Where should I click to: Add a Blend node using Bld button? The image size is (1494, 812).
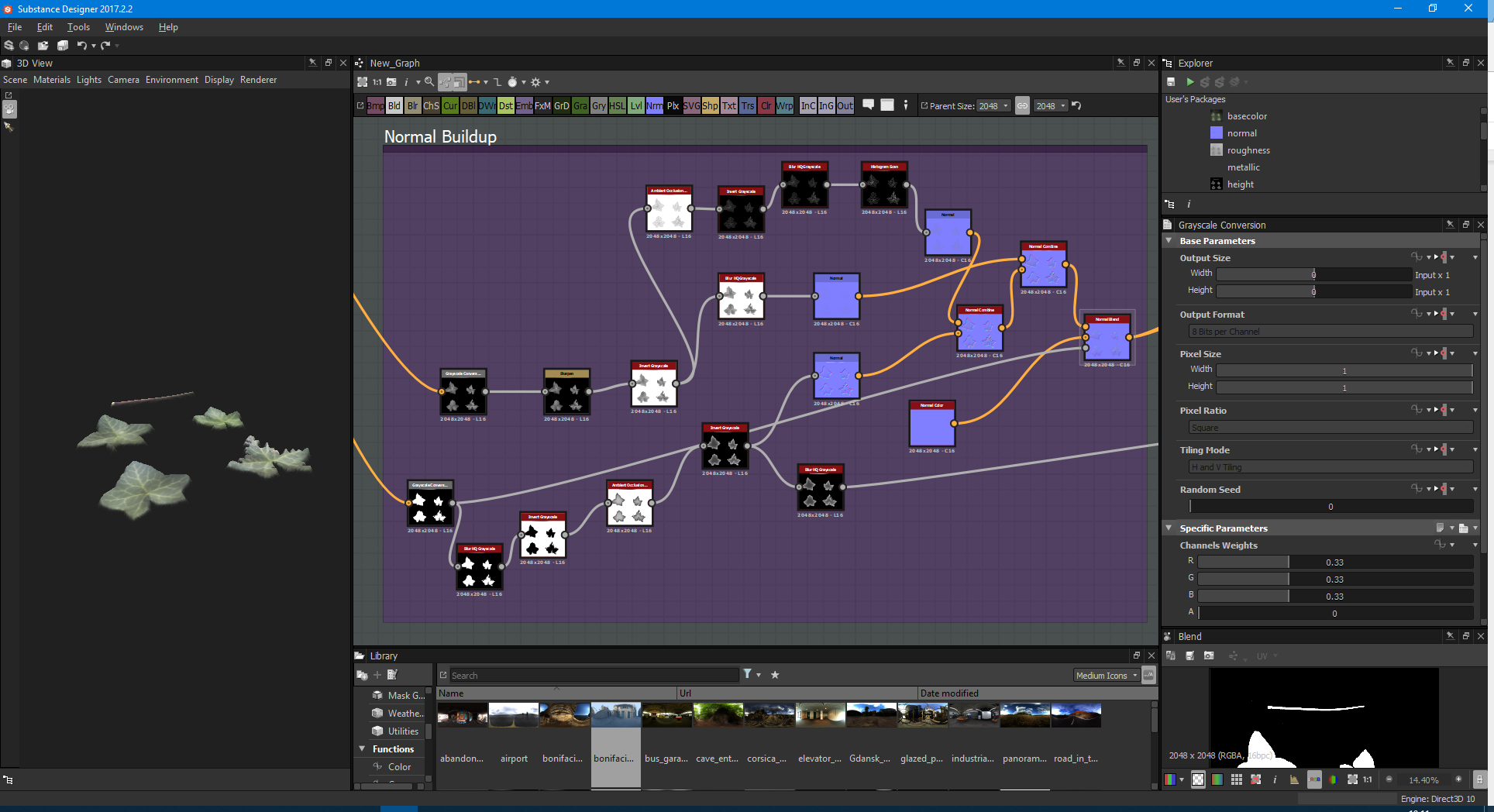(x=394, y=106)
